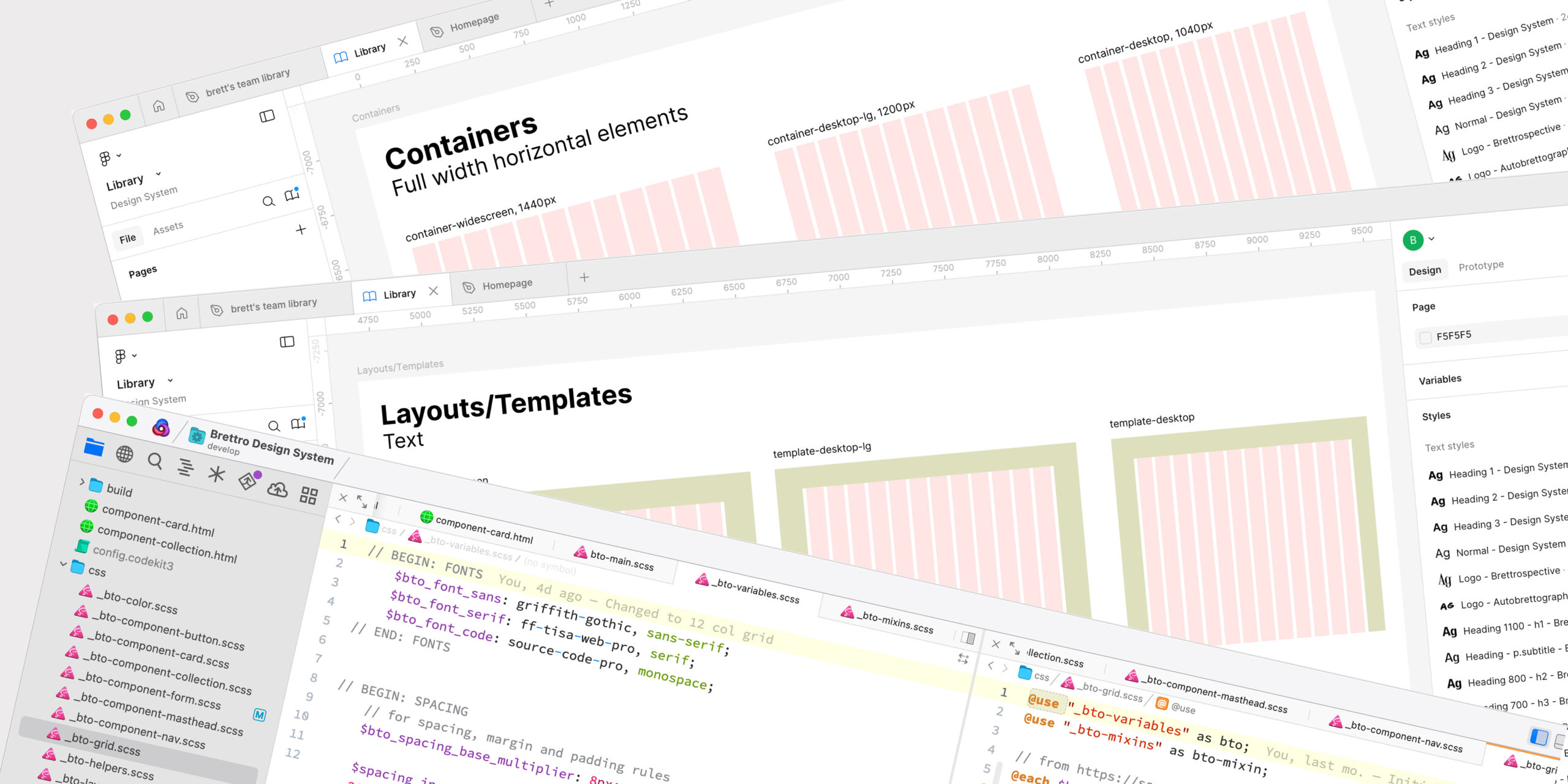Open Figma menu chevron in top Figma window
Viewport: 1568px width, 784px height.
point(119,155)
